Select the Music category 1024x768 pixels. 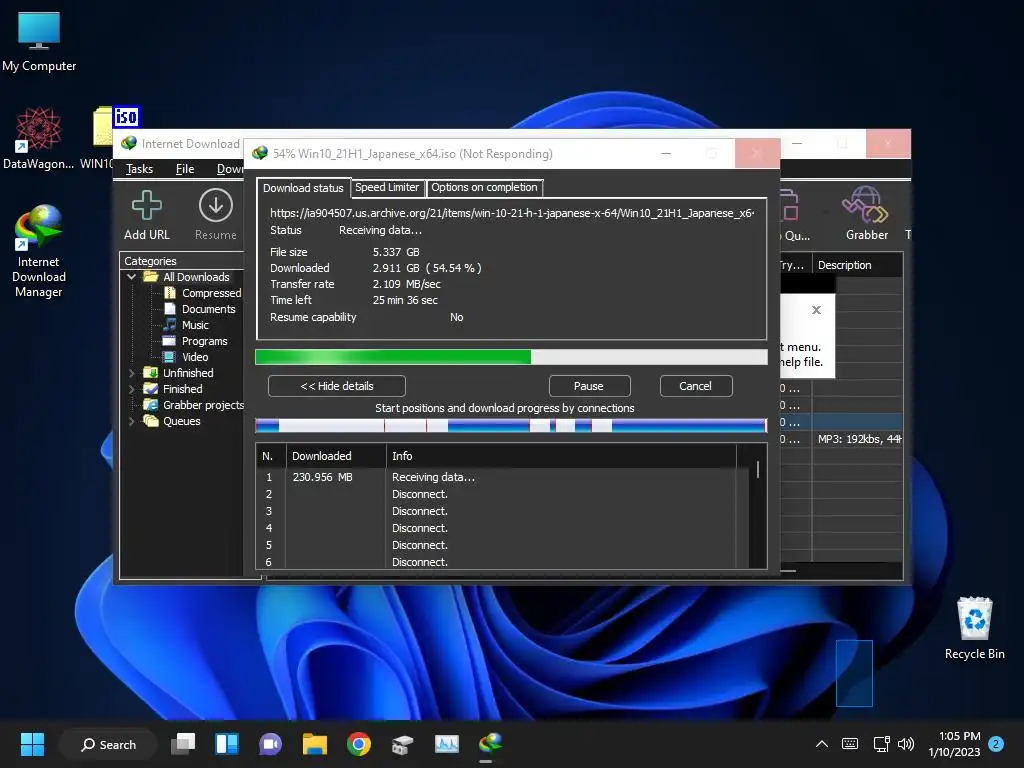[186, 325]
